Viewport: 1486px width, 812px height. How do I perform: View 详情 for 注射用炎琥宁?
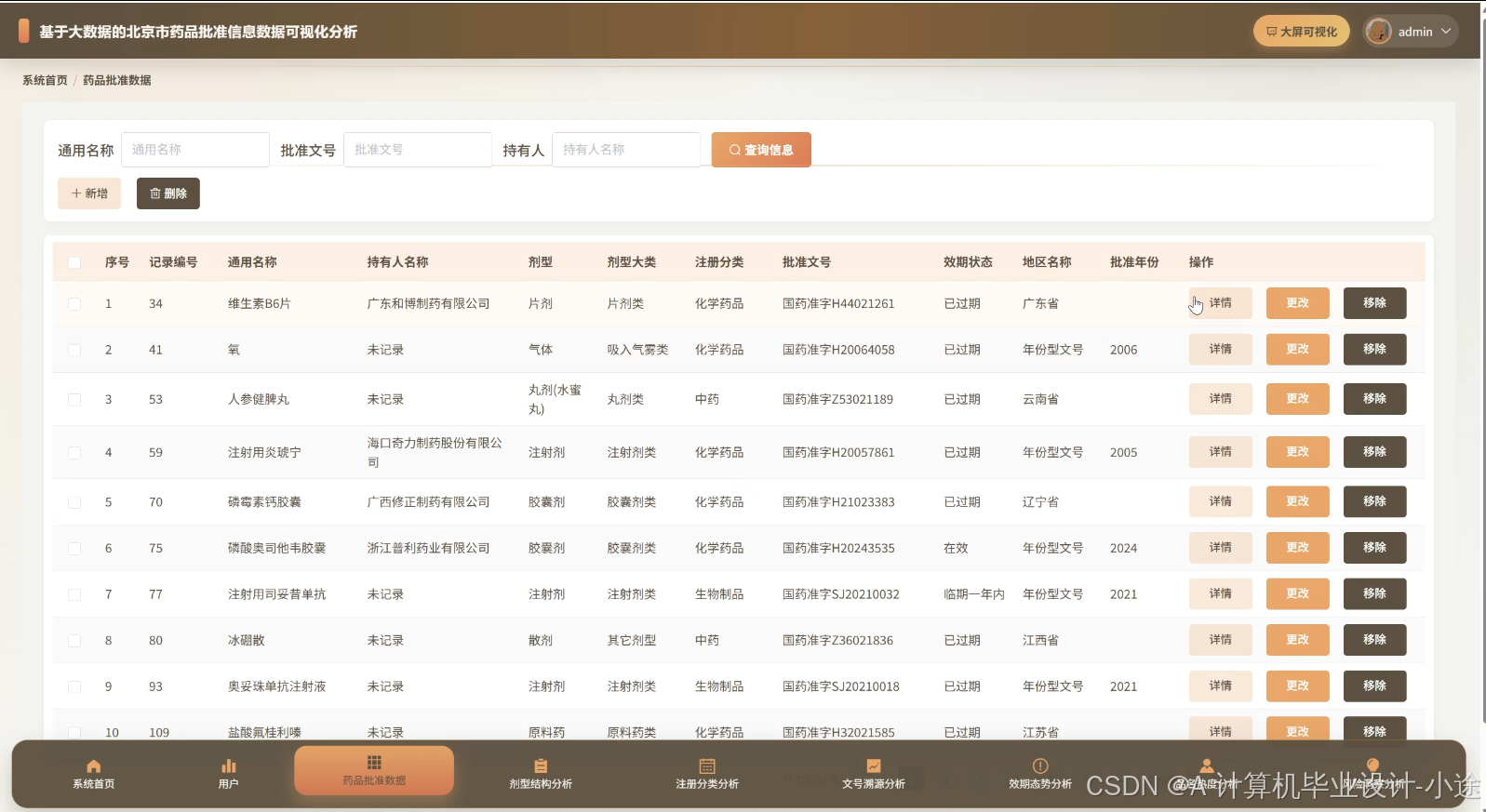[1220, 452]
